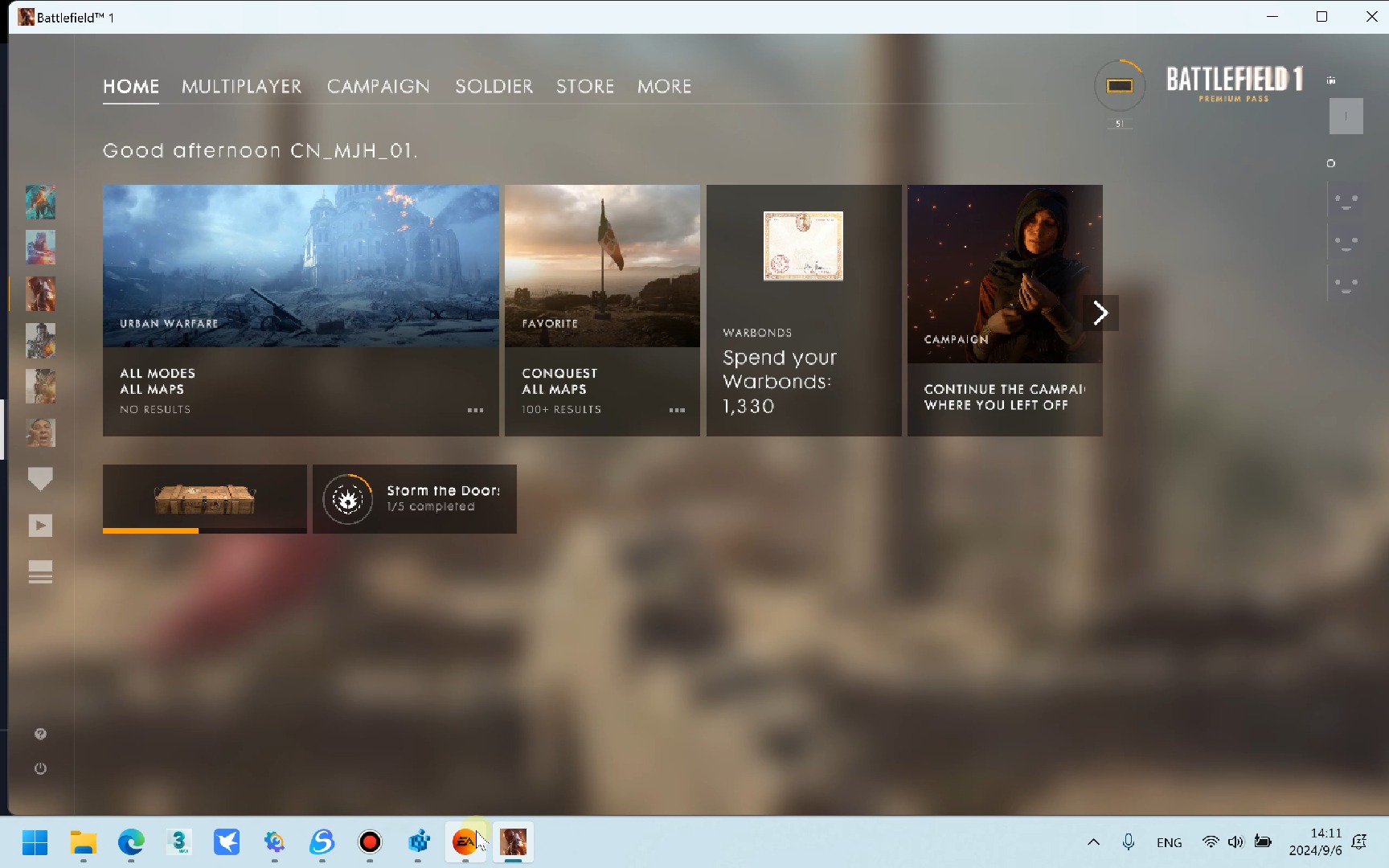This screenshot has height=868, width=1389.
Task: Open the STORE tab
Action: 585,86
